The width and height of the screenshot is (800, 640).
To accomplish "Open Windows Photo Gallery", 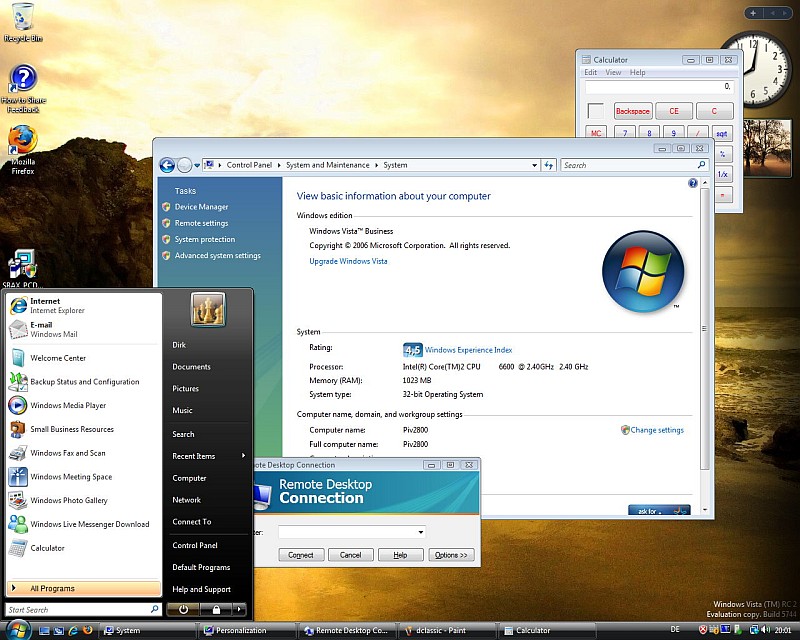I will click(85, 500).
